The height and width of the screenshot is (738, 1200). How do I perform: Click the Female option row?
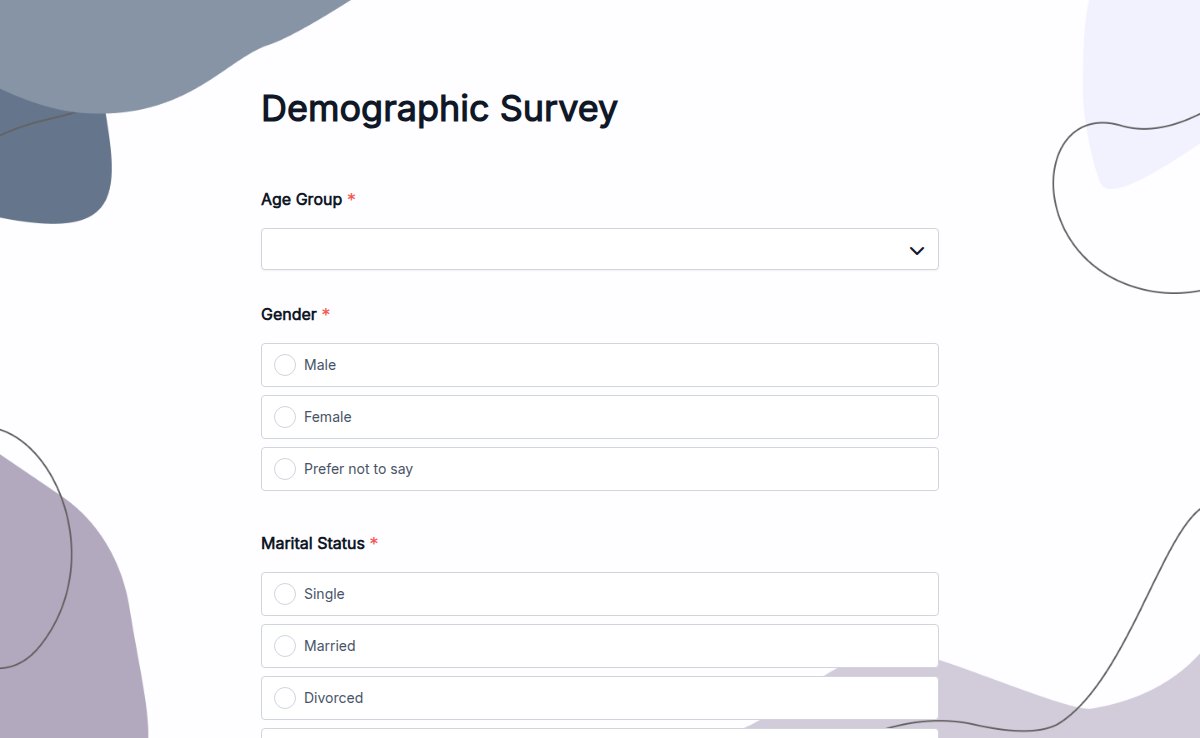click(600, 417)
